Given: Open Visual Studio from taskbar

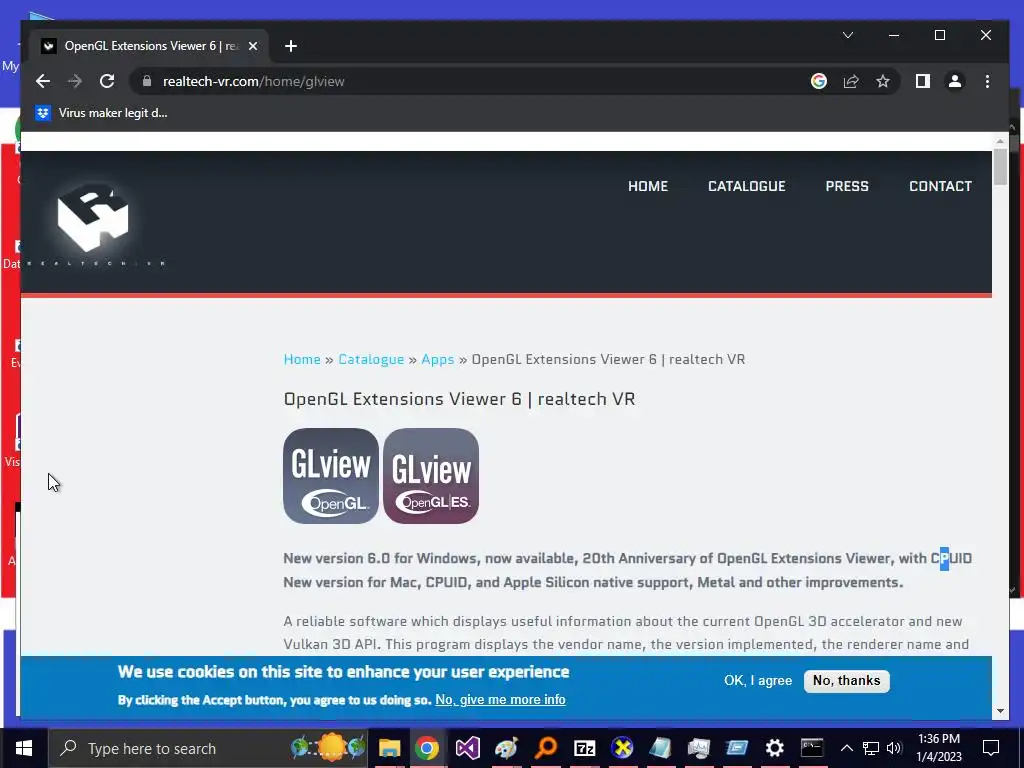Looking at the screenshot, I should point(467,748).
